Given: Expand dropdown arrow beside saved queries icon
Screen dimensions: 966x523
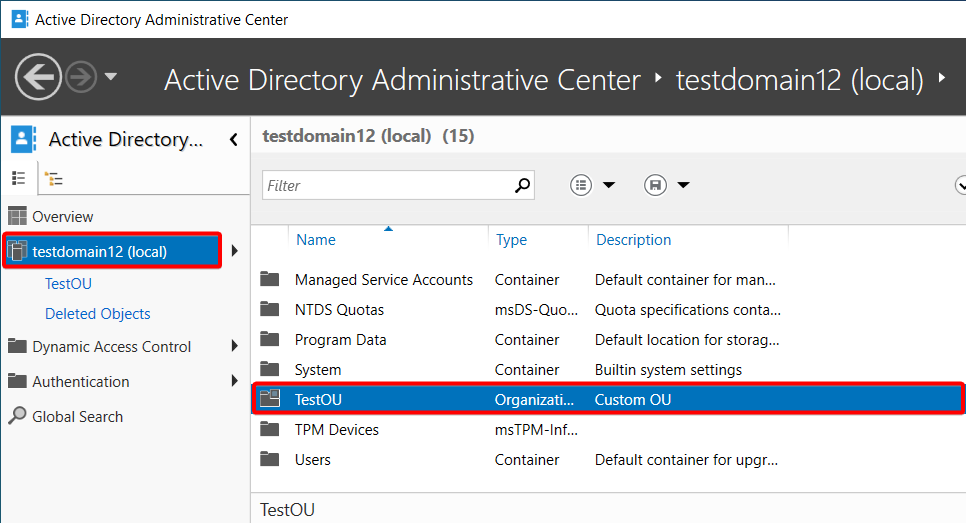Looking at the screenshot, I should pos(683,185).
